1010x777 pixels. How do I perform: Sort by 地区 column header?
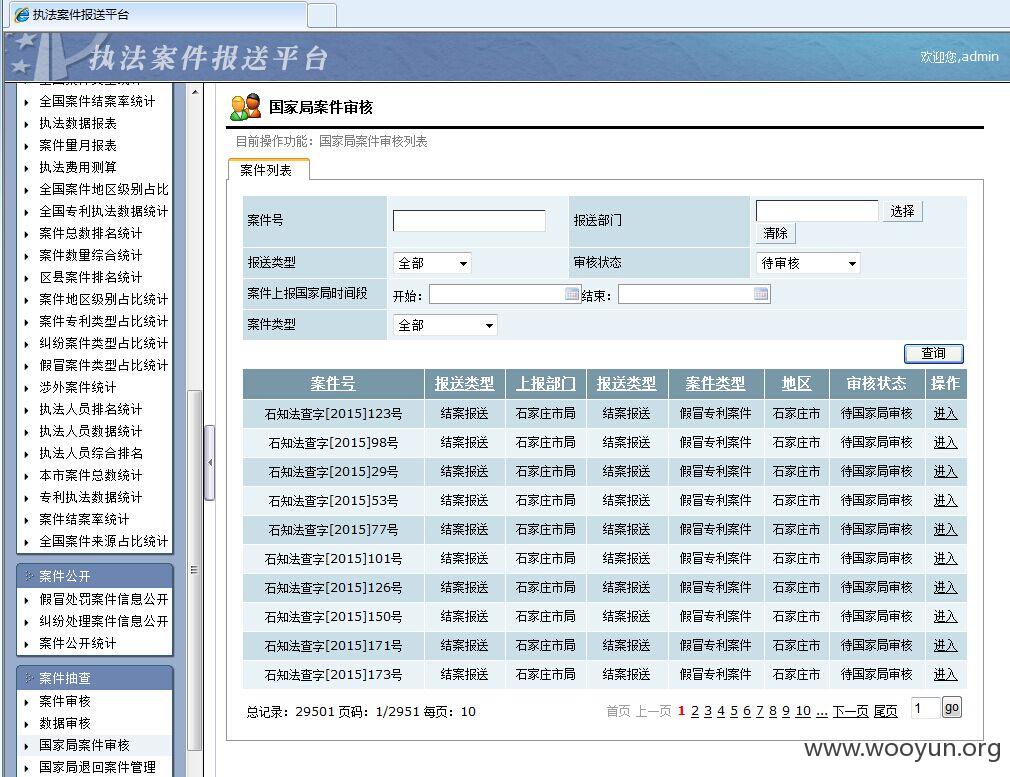coord(796,383)
